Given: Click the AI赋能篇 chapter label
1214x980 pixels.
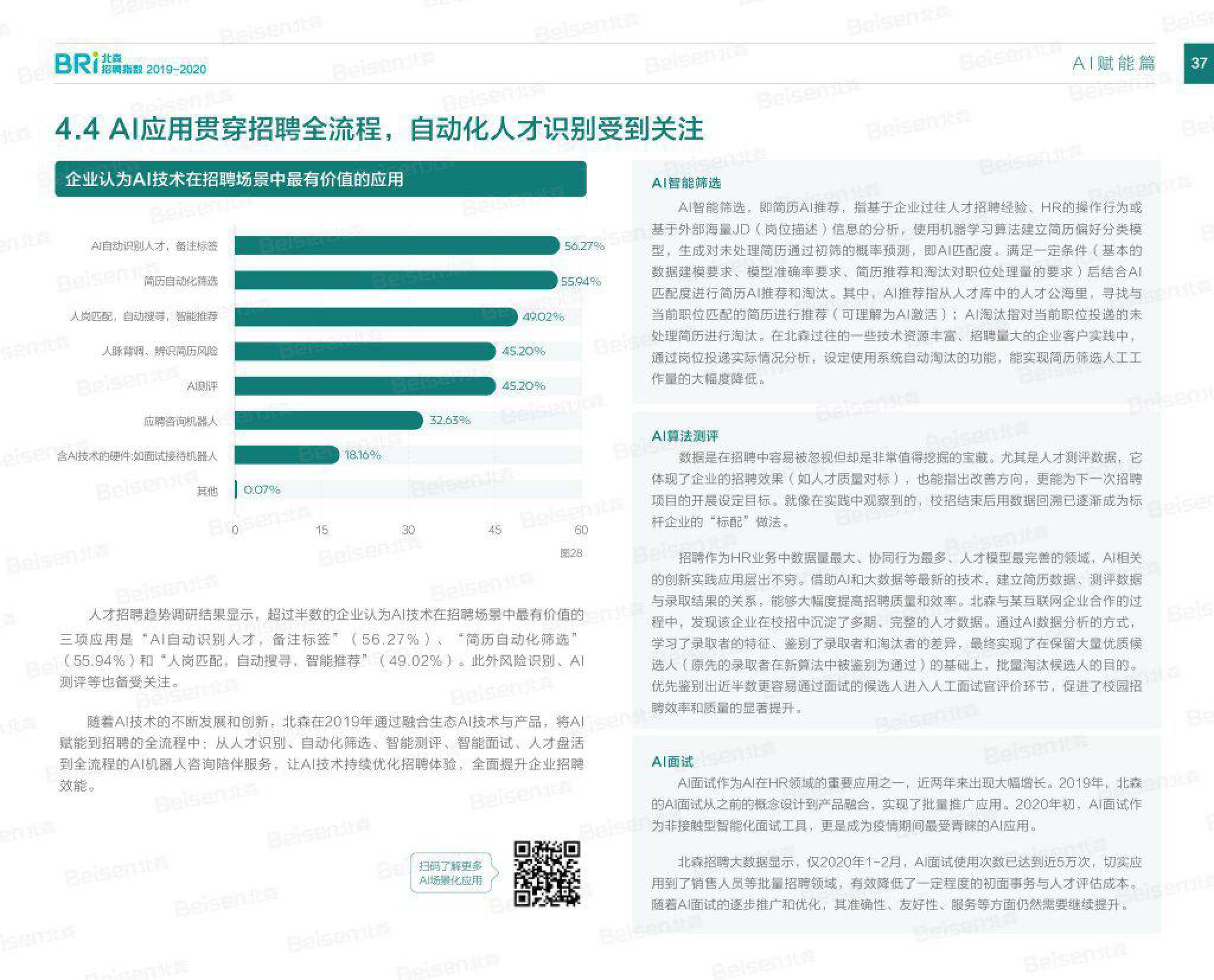Looking at the screenshot, I should tap(1113, 63).
